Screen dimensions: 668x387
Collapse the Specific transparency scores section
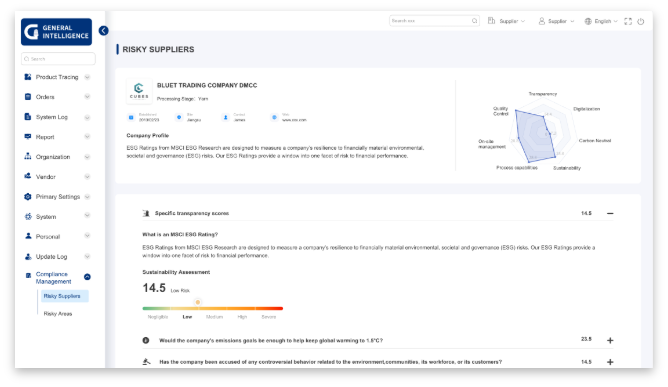pyautogui.click(x=610, y=213)
